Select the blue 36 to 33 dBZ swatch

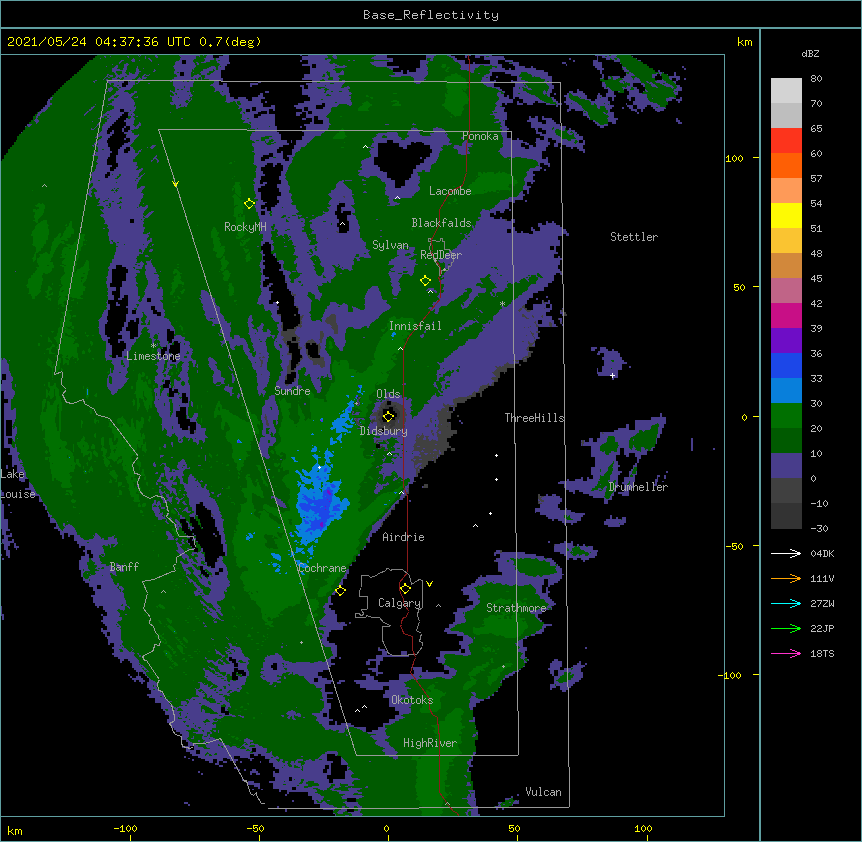(786, 365)
